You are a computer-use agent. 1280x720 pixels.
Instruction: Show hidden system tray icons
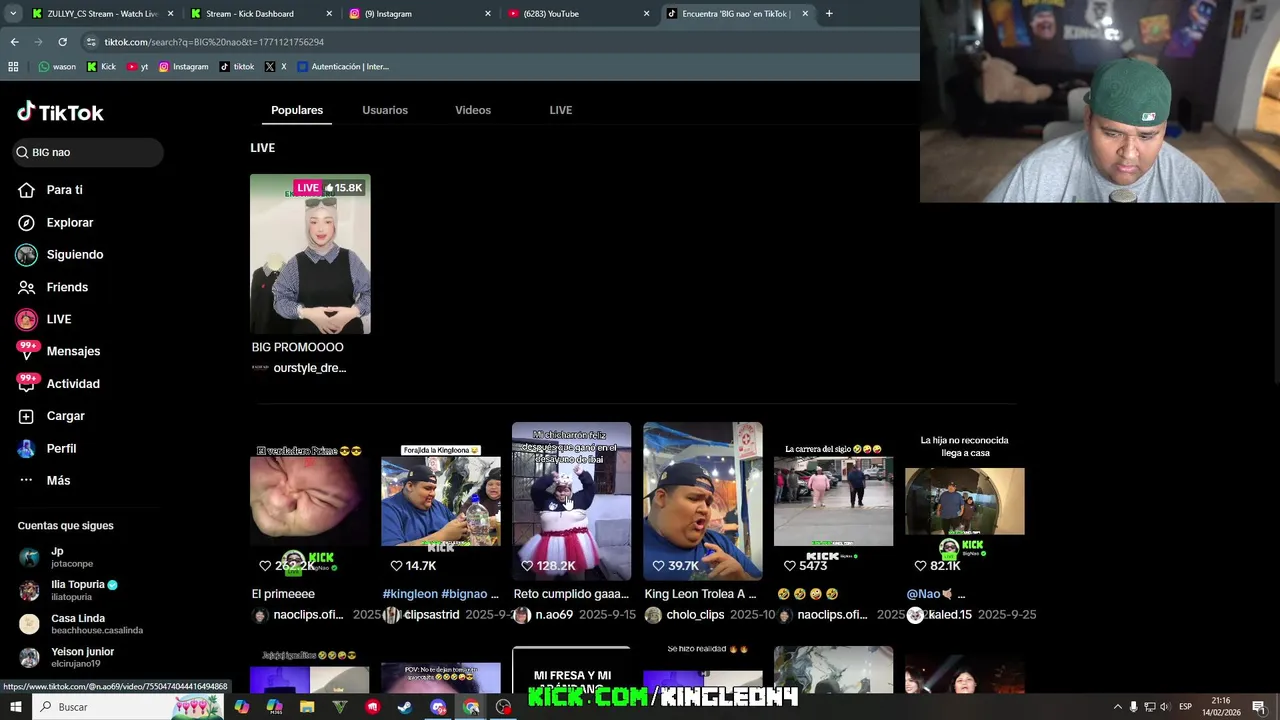coord(1117,707)
